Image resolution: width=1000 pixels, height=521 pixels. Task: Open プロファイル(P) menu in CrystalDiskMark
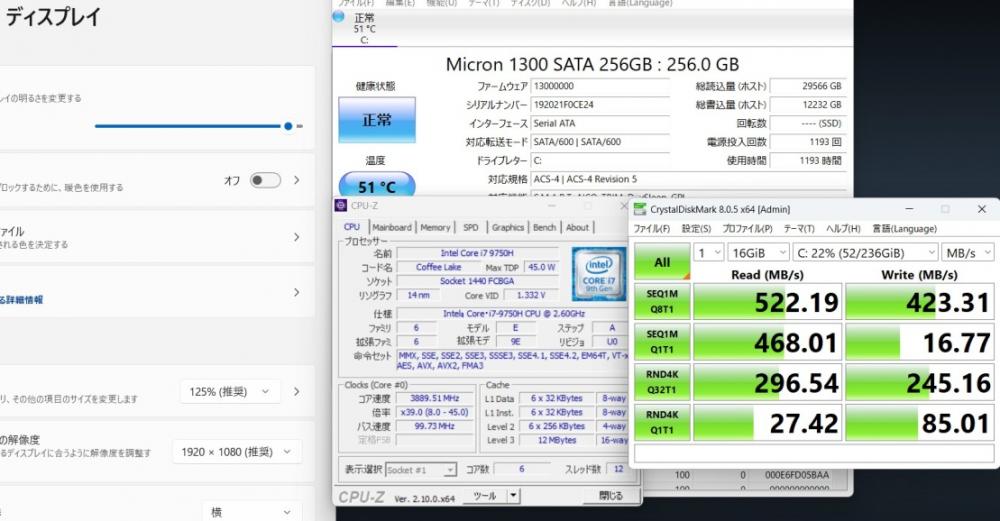(x=747, y=229)
